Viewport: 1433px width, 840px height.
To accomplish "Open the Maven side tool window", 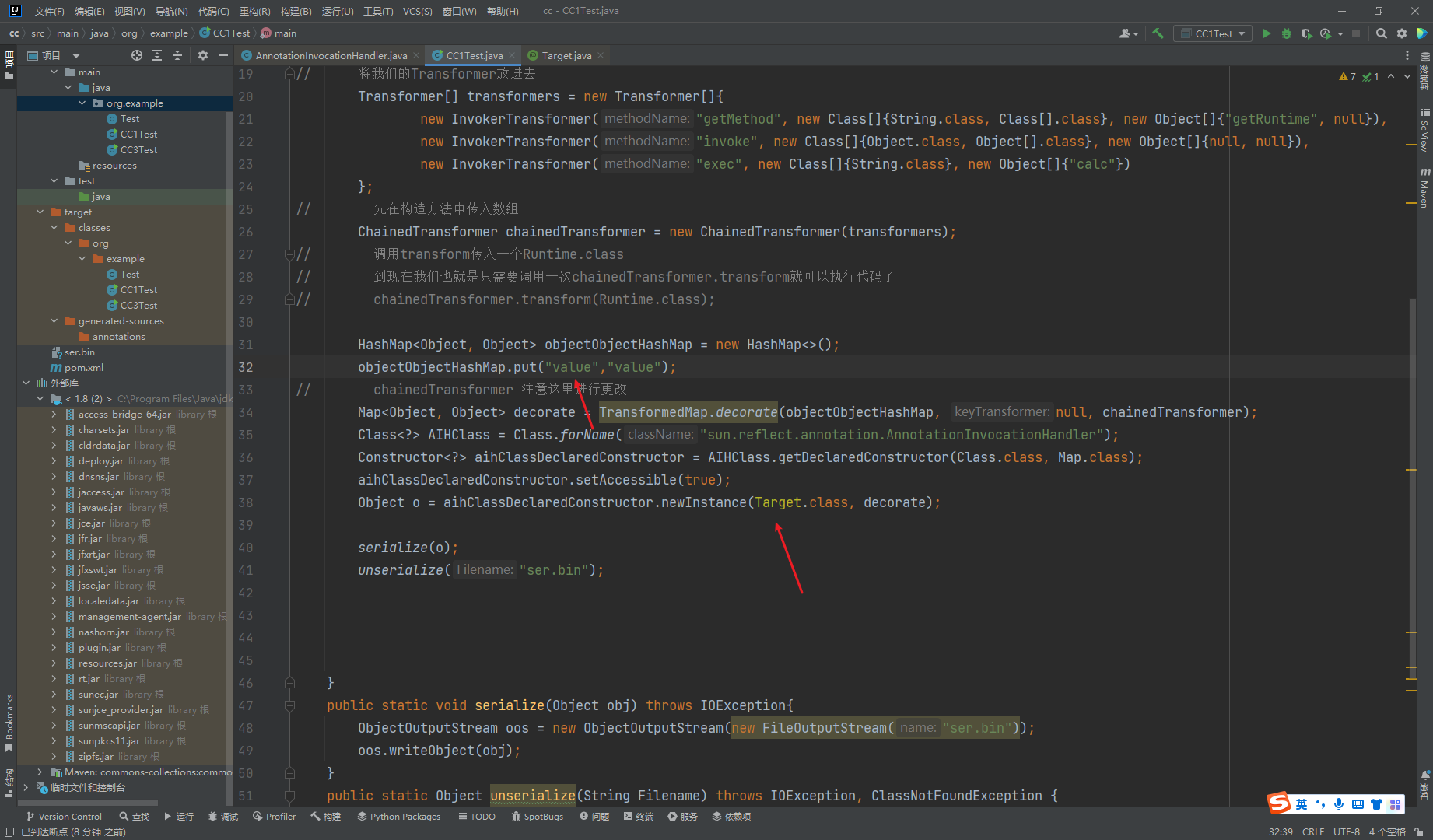I will click(1424, 187).
